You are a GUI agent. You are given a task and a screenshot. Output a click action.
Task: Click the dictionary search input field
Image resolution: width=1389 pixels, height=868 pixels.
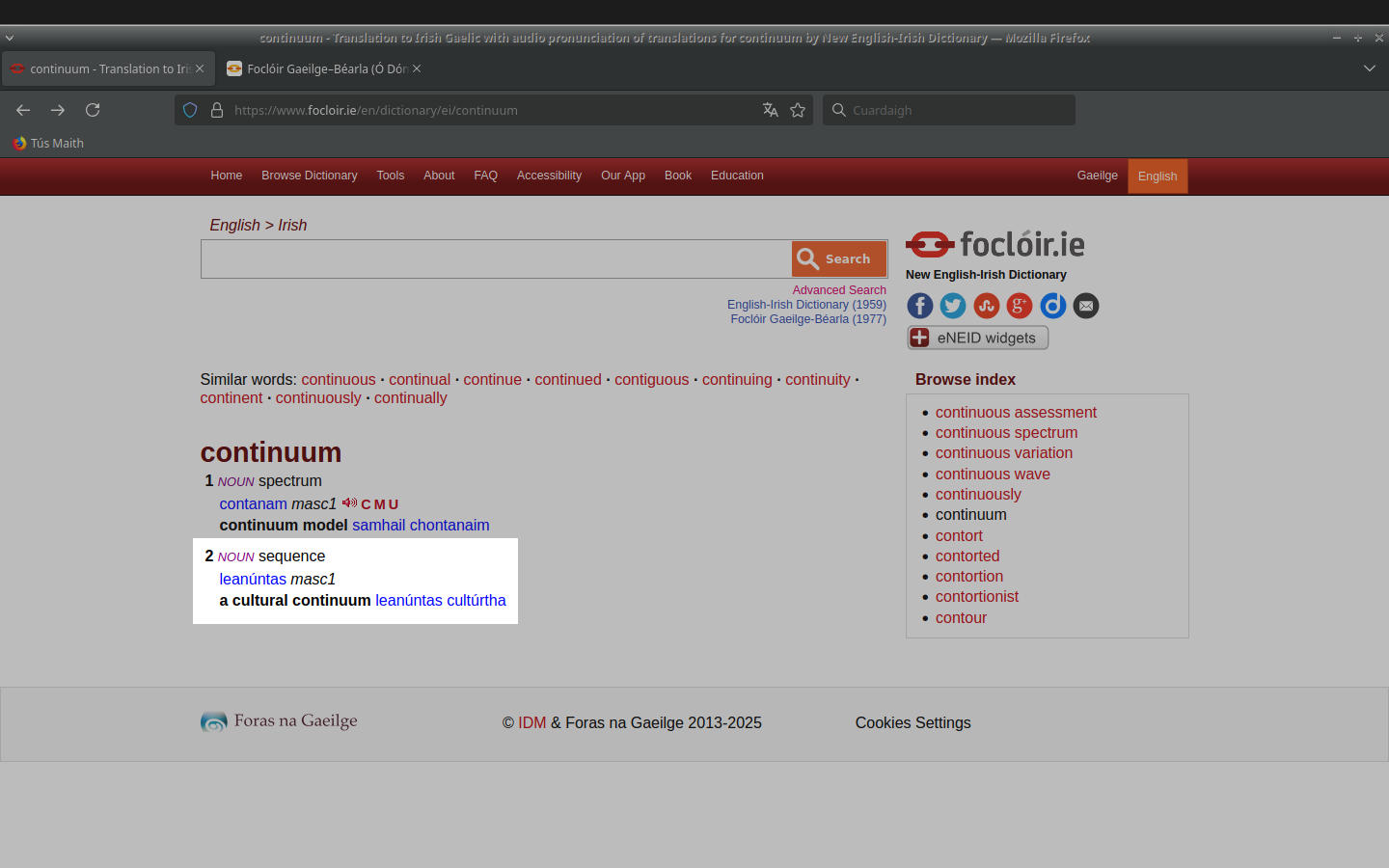click(x=496, y=259)
